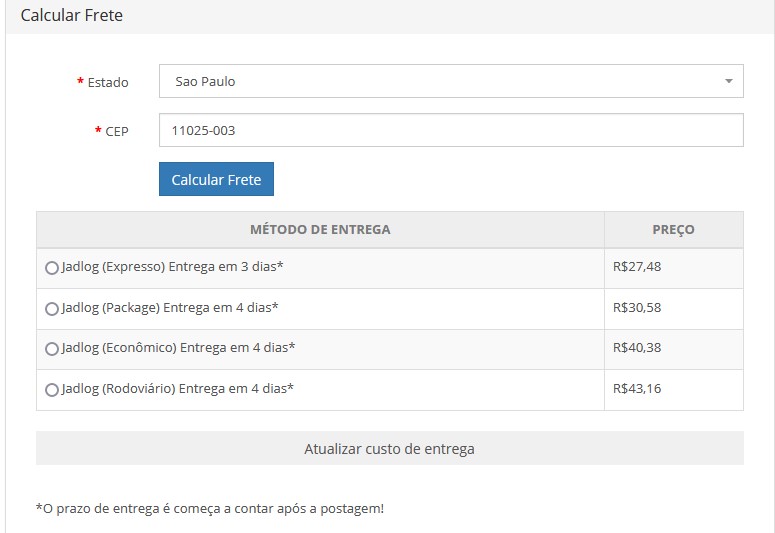Click the Estado field label
This screenshot has width=775, height=533.
pyautogui.click(x=108, y=82)
